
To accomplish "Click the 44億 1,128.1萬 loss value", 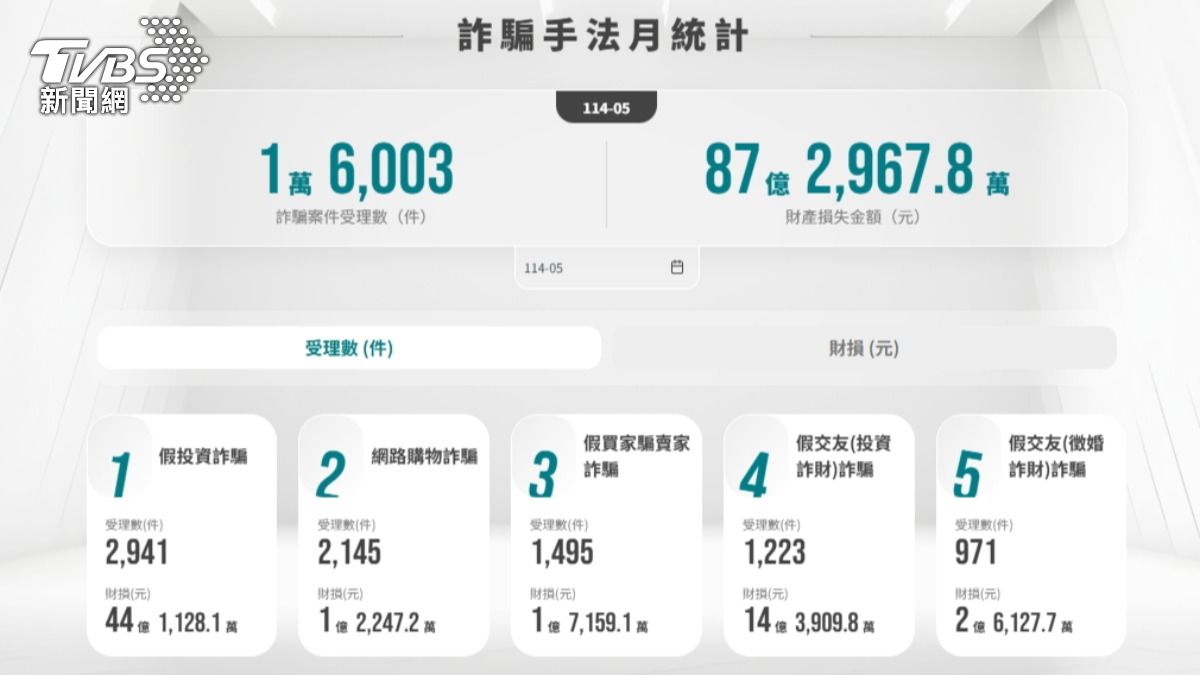I will [171, 621].
